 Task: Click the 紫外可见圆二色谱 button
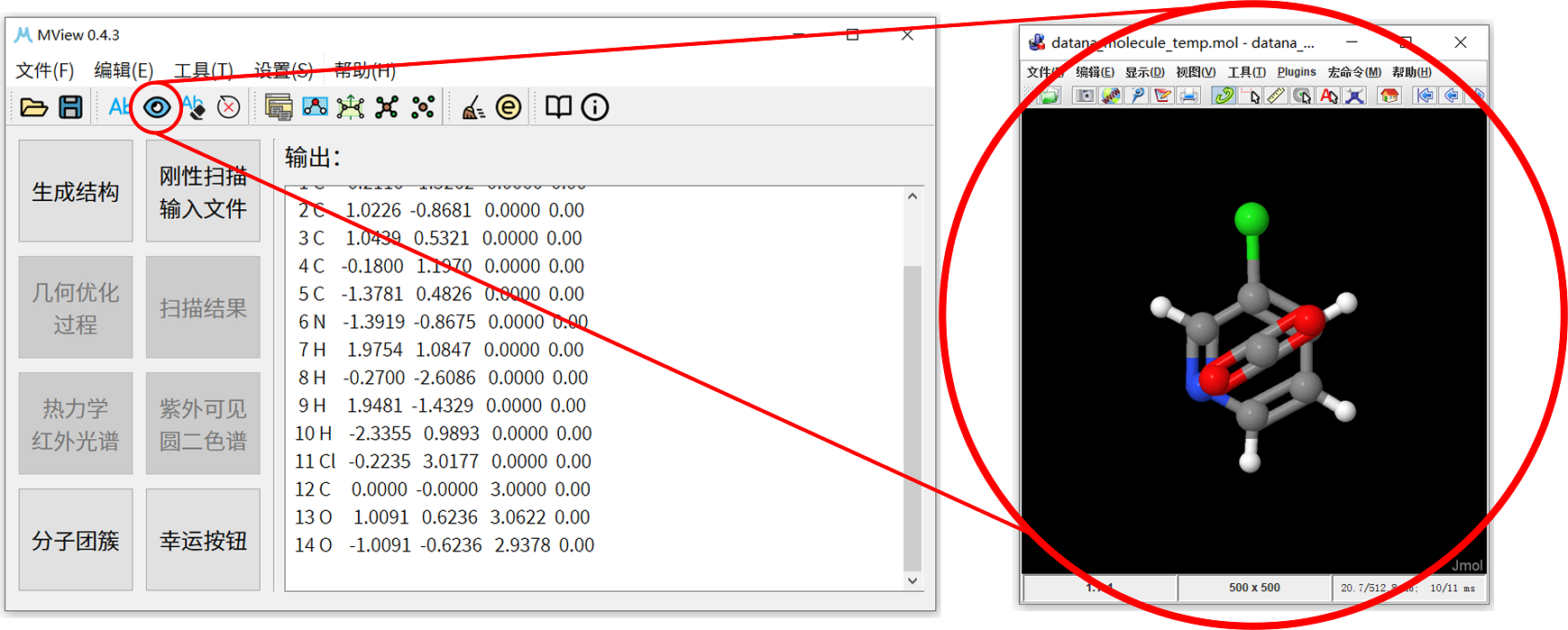[203, 424]
